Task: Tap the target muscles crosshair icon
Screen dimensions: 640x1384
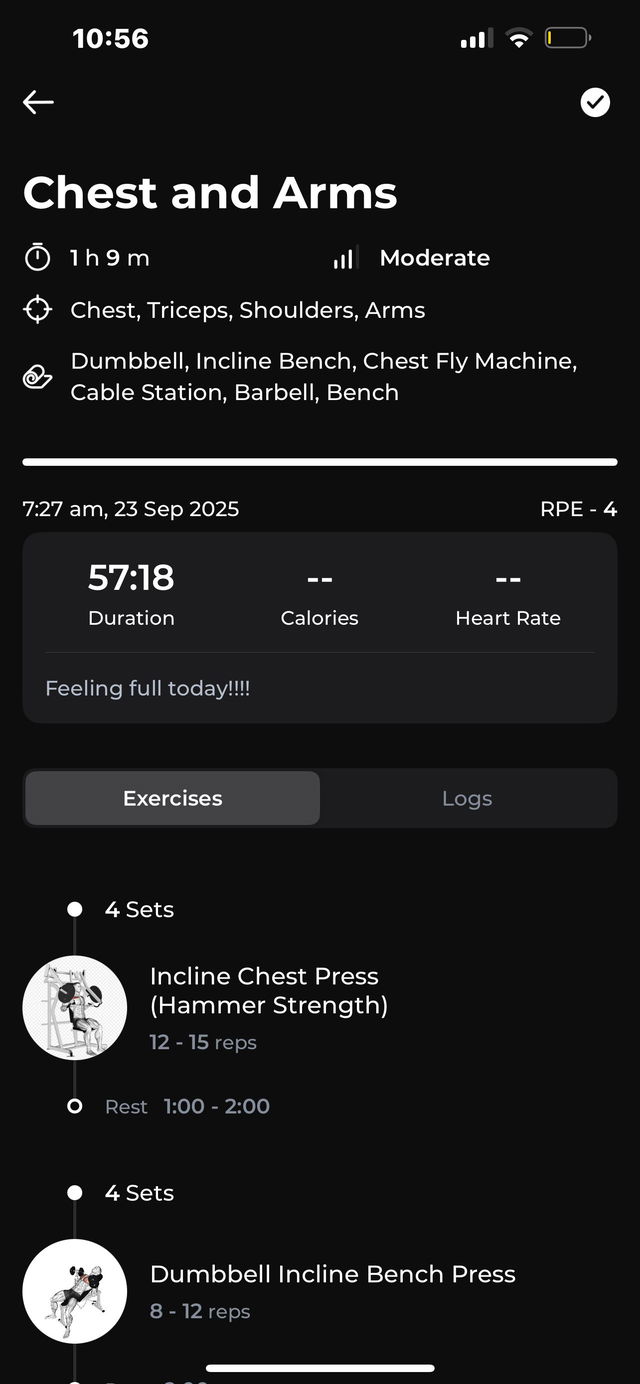Action: [37, 310]
